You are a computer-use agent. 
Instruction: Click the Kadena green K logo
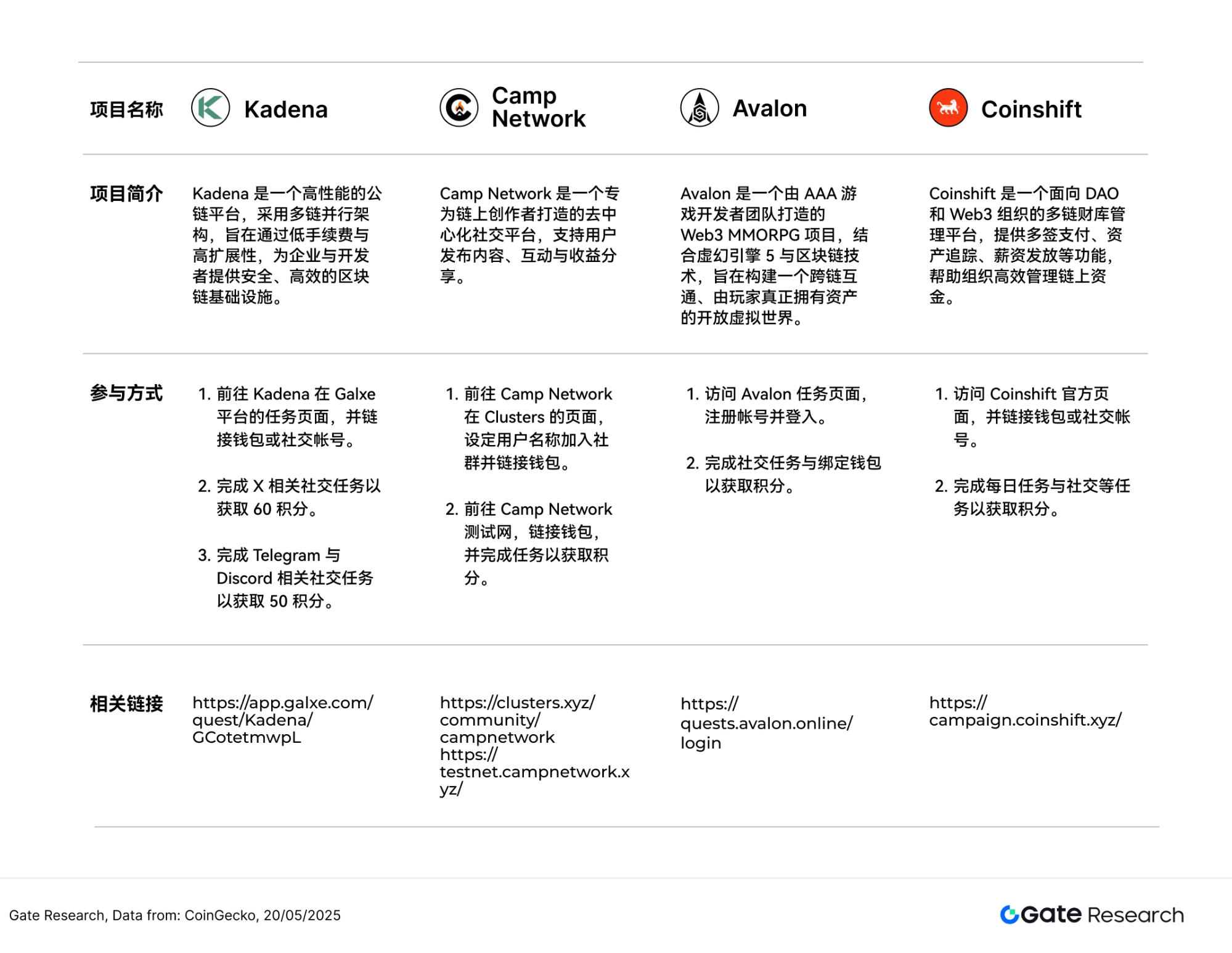pos(210,108)
